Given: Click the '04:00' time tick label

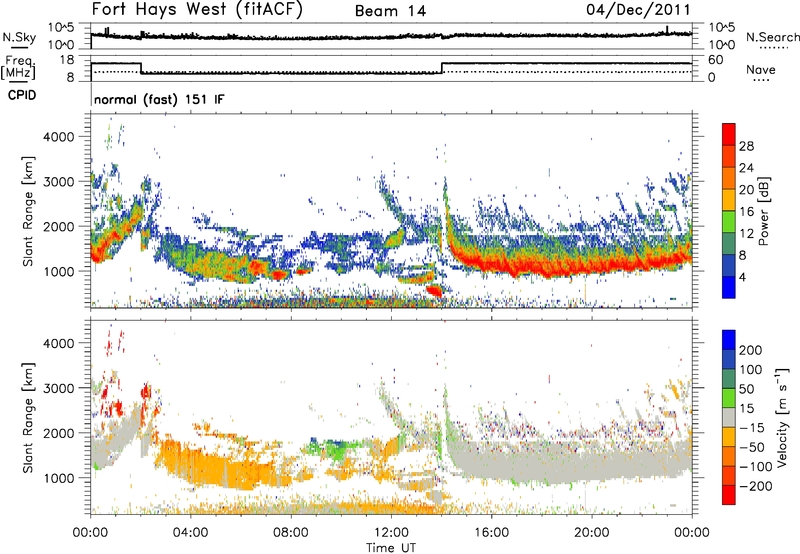Looking at the screenshot, I should pos(190,533).
